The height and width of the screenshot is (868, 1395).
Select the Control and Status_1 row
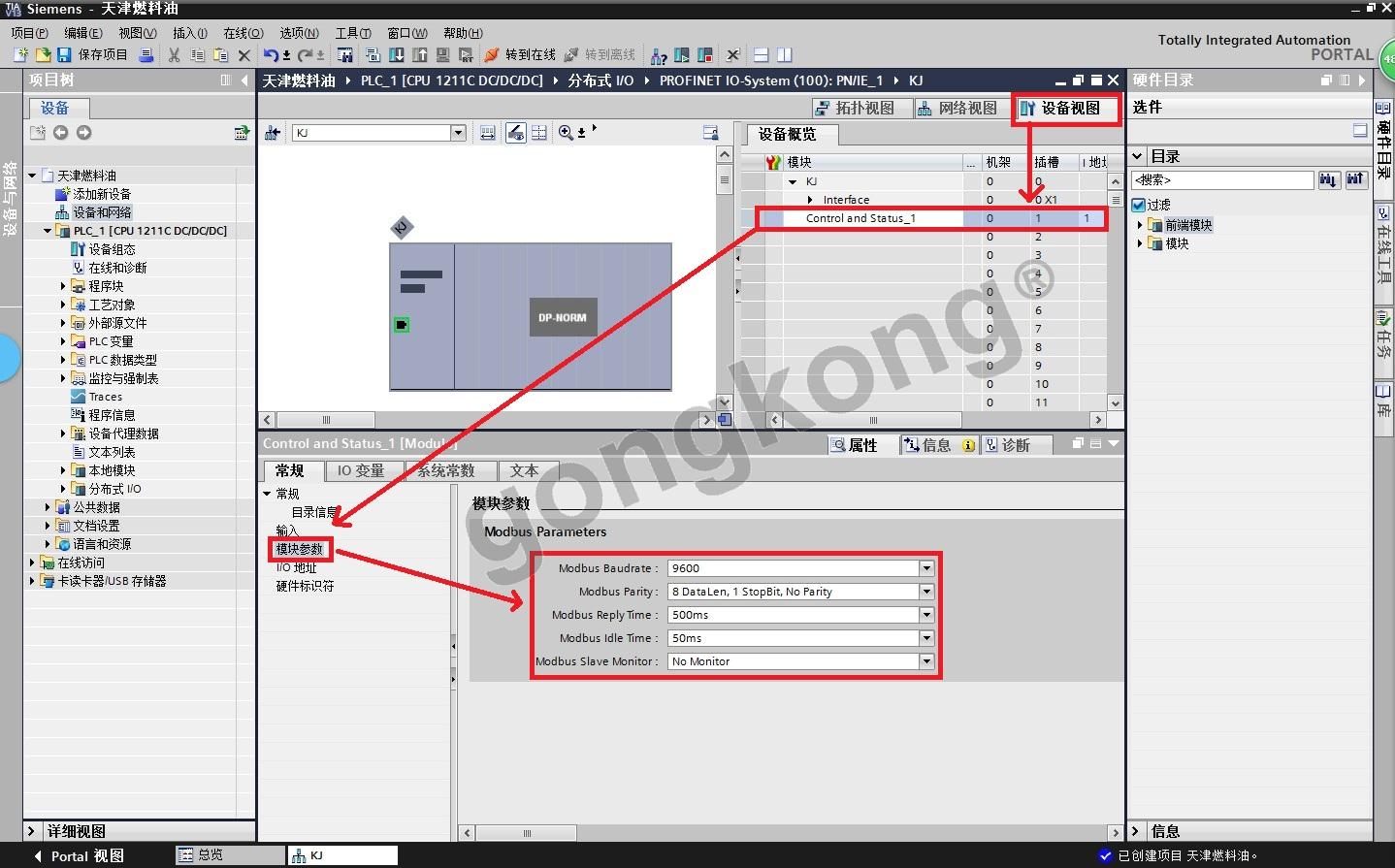tap(931, 218)
